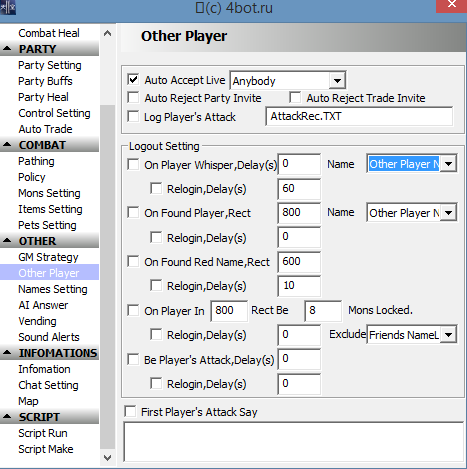Enable First Player's Attack Say

coord(130,411)
